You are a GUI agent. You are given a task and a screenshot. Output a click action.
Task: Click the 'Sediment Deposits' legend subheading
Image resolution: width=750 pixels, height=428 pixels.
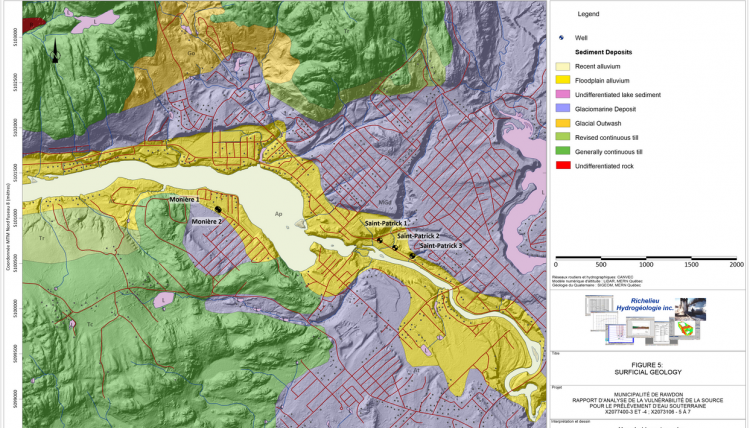(603, 52)
